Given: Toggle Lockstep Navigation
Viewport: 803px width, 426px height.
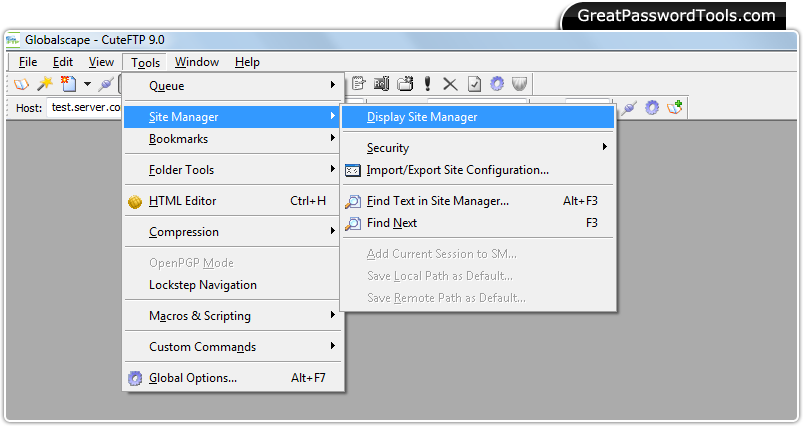Looking at the screenshot, I should coord(233,285).
